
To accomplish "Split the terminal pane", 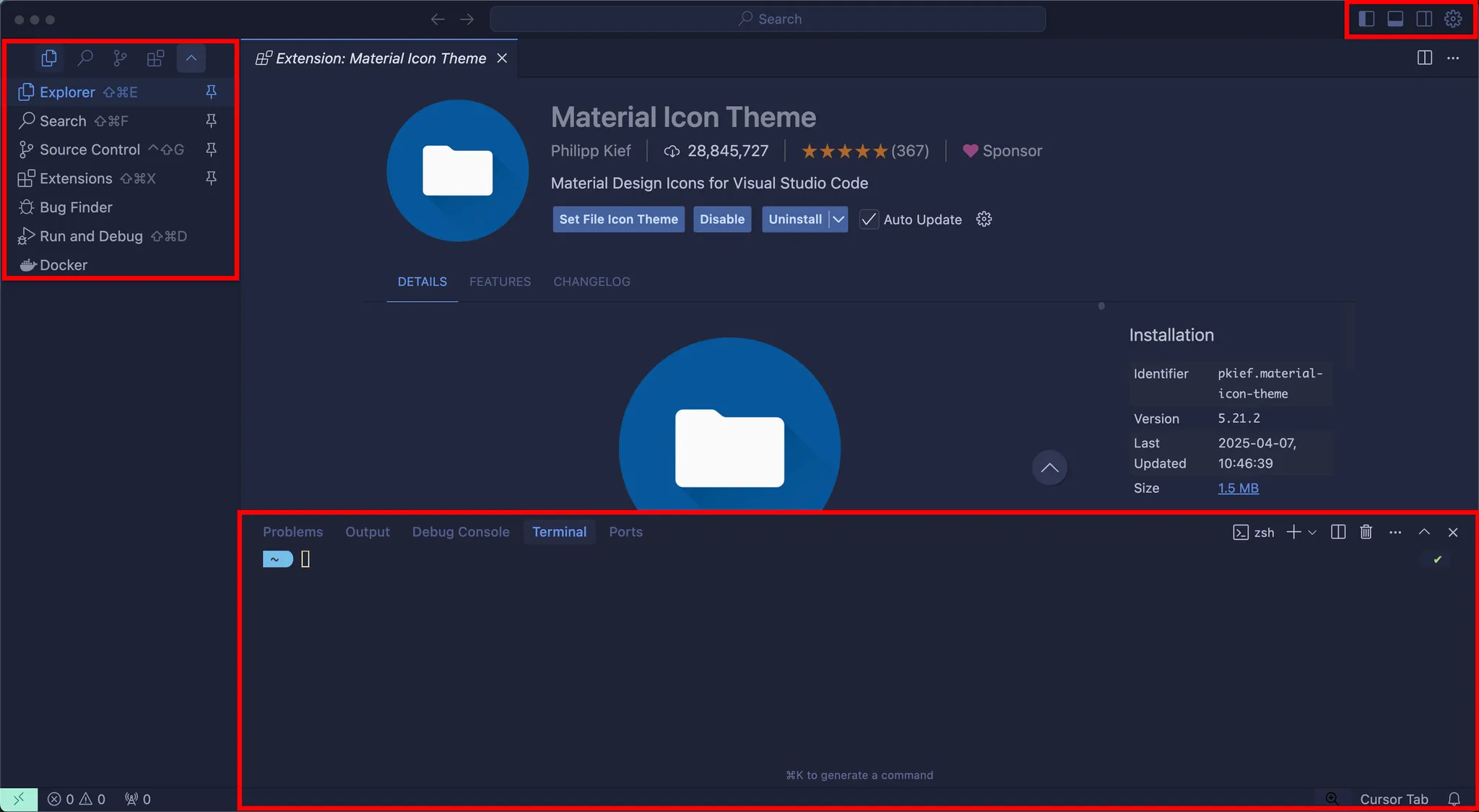I will (1337, 532).
